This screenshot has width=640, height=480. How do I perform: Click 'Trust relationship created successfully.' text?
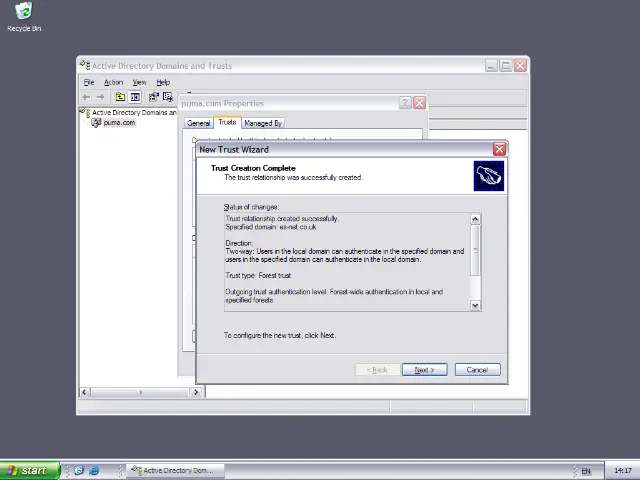[282, 219]
